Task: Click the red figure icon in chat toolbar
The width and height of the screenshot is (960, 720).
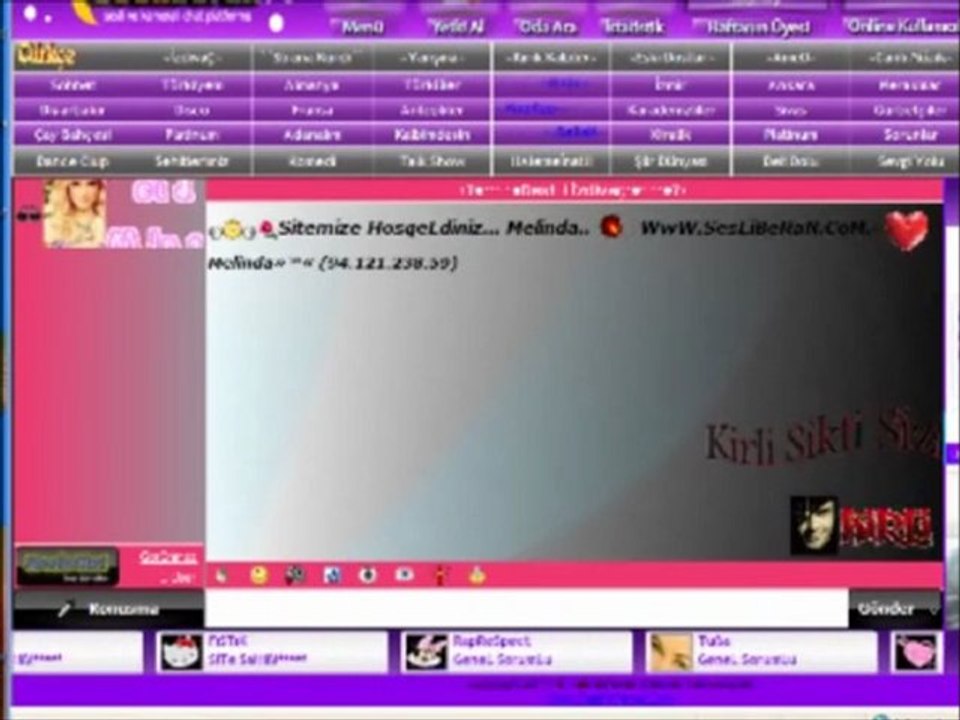Action: [440, 576]
